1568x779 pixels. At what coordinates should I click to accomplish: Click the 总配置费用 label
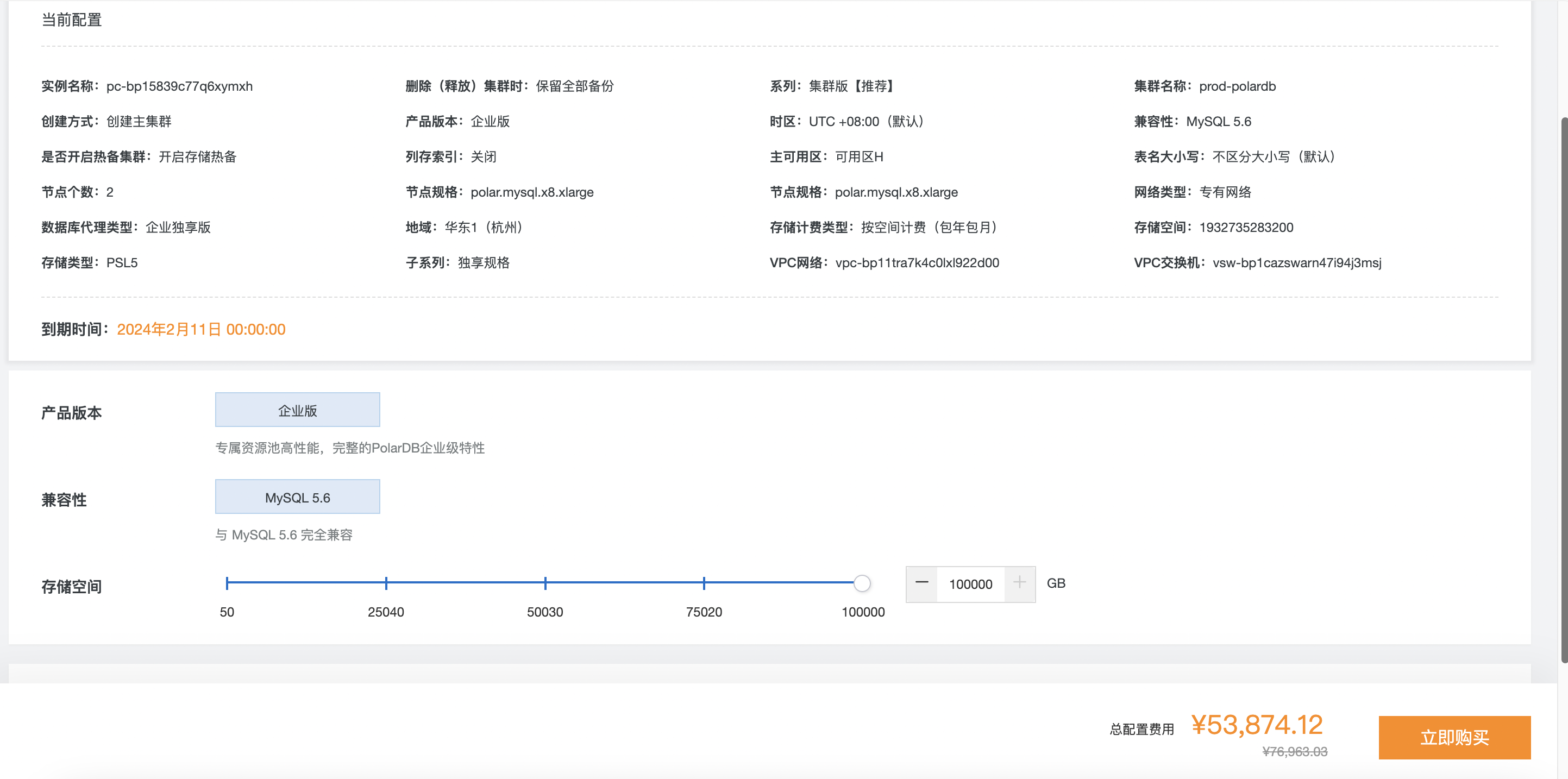pyautogui.click(x=1142, y=729)
